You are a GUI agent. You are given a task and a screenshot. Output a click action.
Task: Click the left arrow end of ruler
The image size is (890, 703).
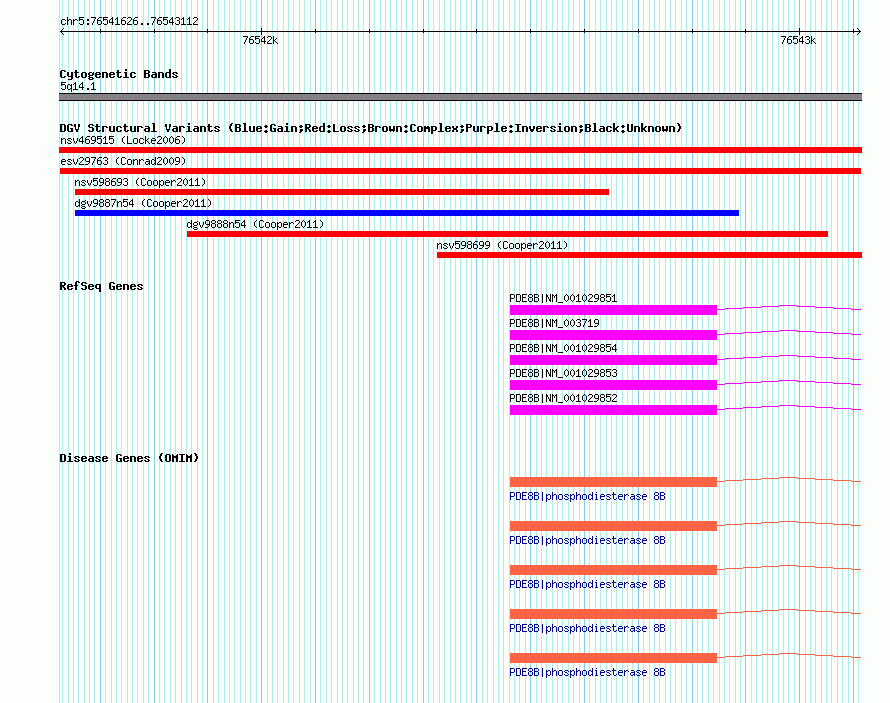coord(62,32)
